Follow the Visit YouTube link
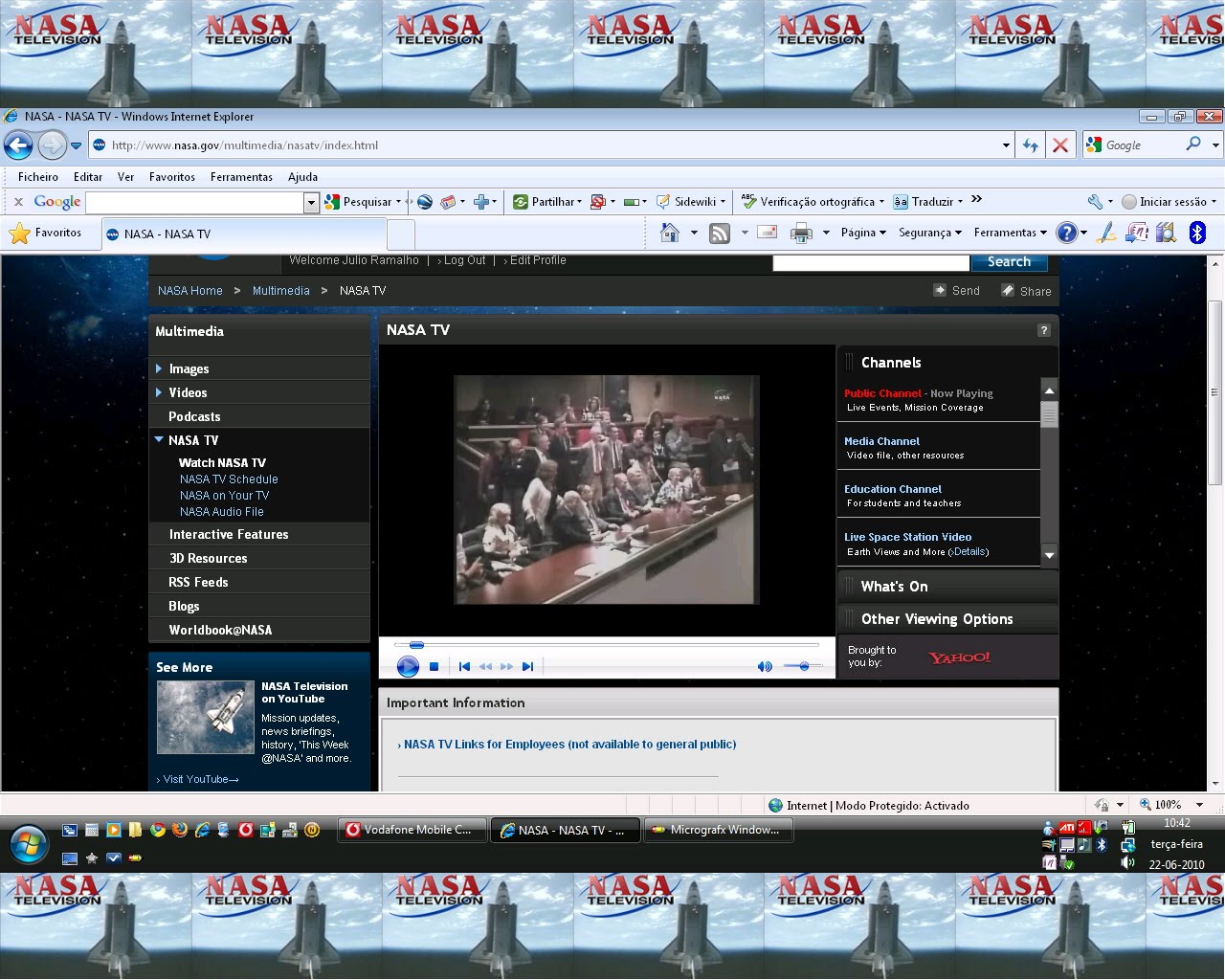The width and height of the screenshot is (1225, 980). [x=197, y=779]
